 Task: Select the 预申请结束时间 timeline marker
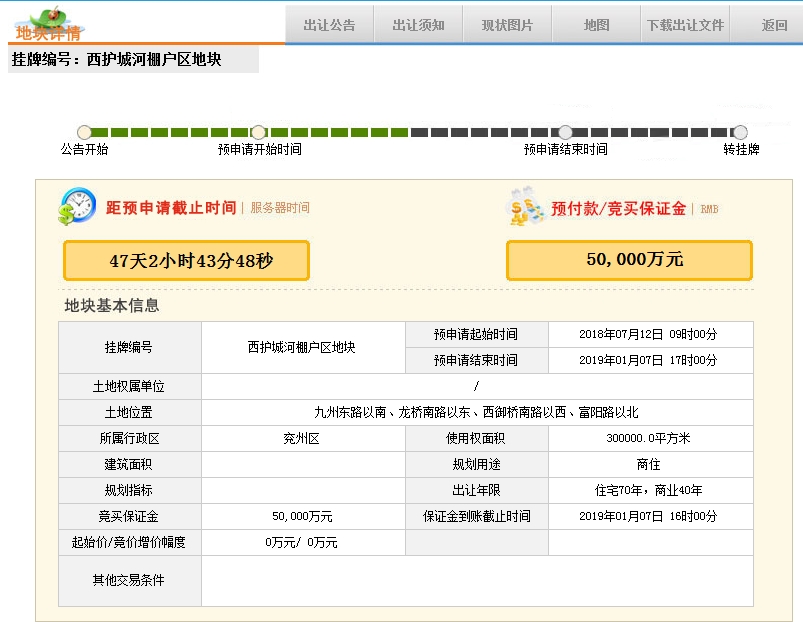(x=565, y=132)
